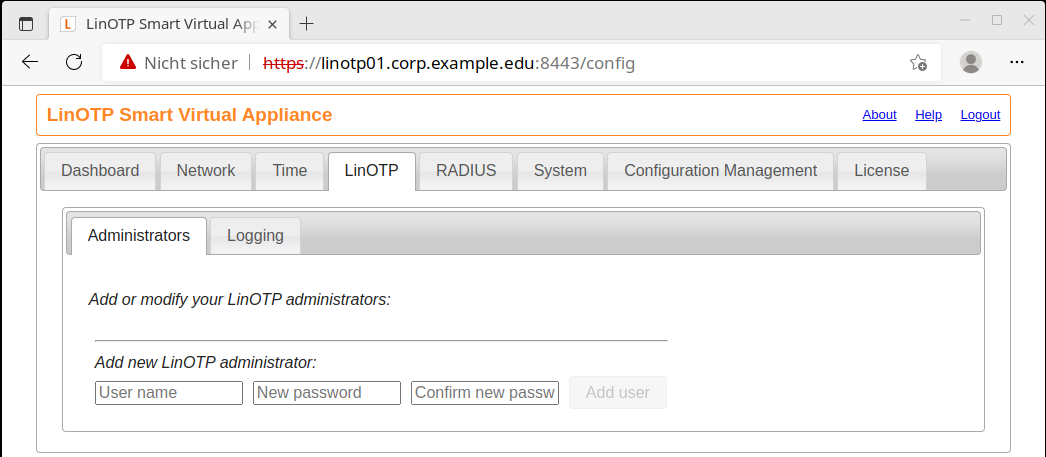
Task: Add page to favorites star icon
Action: (918, 63)
